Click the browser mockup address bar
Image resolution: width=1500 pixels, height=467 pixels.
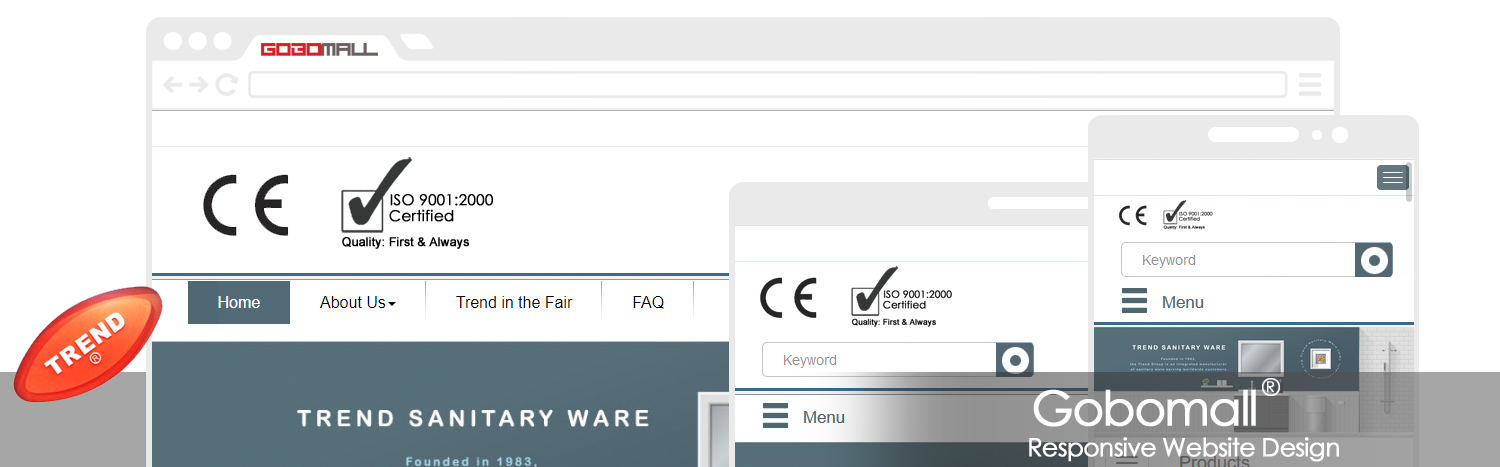767,85
